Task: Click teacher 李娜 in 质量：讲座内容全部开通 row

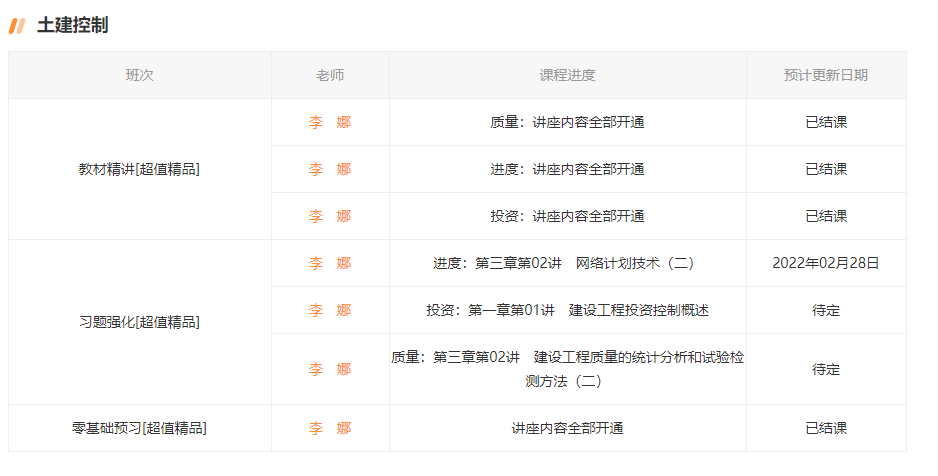Action: click(330, 122)
